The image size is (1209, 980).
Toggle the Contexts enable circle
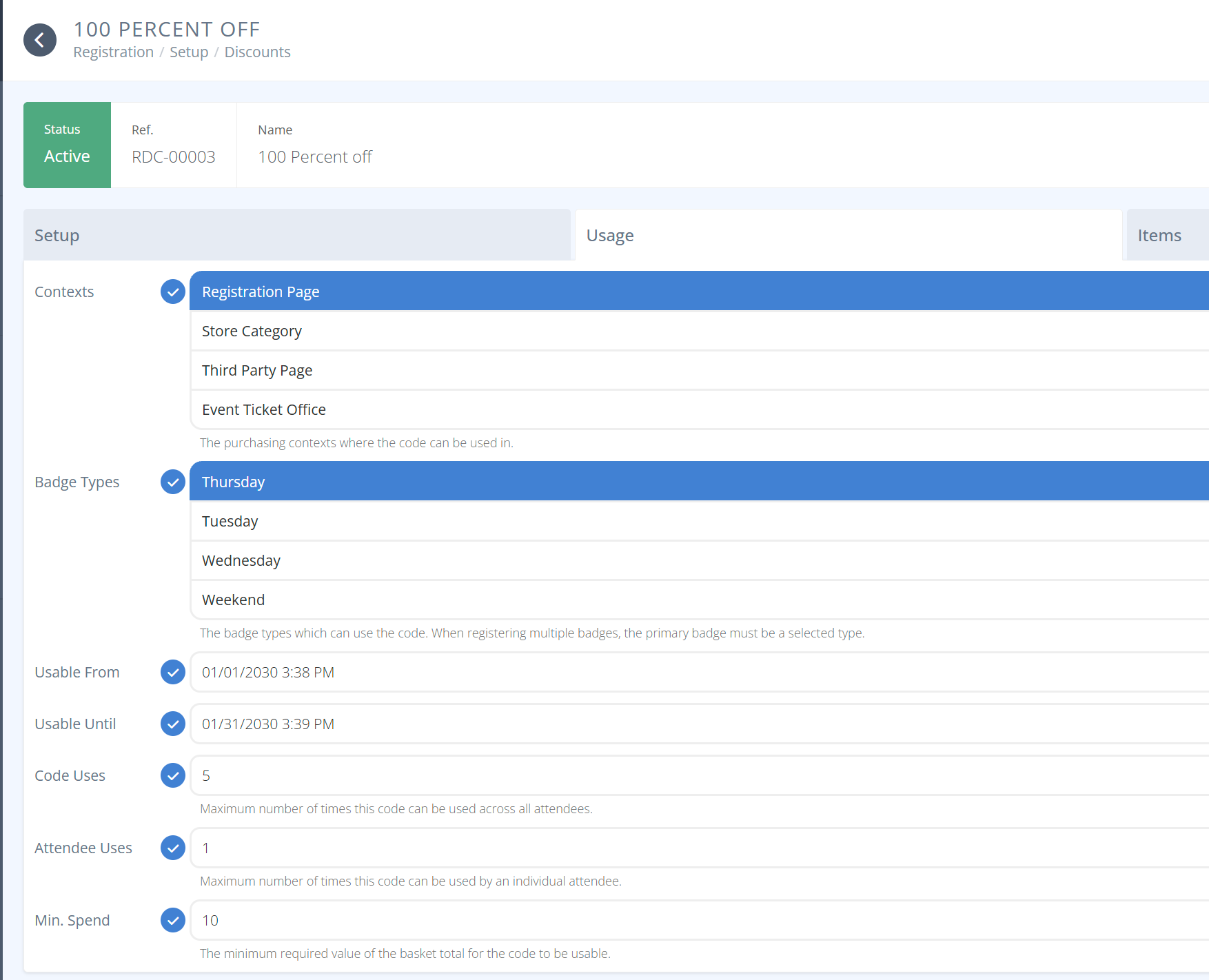pos(172,292)
